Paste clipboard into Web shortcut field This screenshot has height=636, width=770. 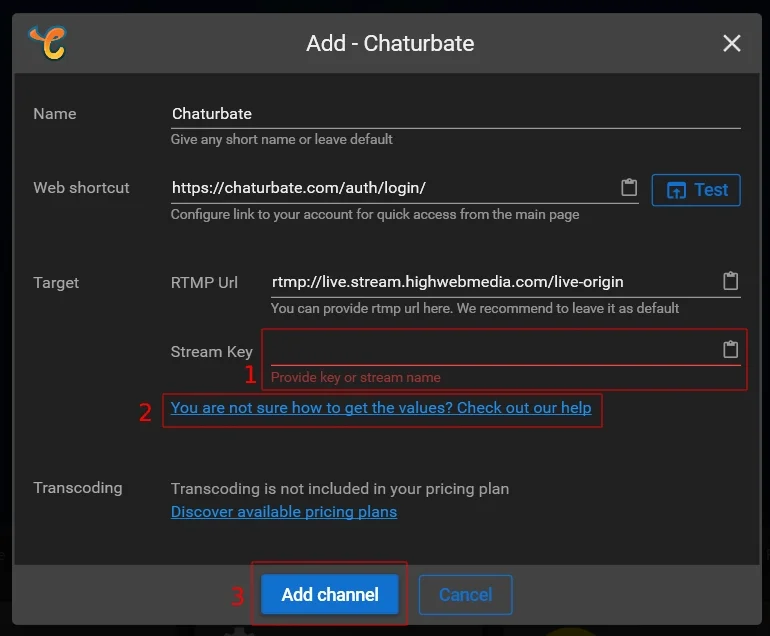[x=629, y=188]
